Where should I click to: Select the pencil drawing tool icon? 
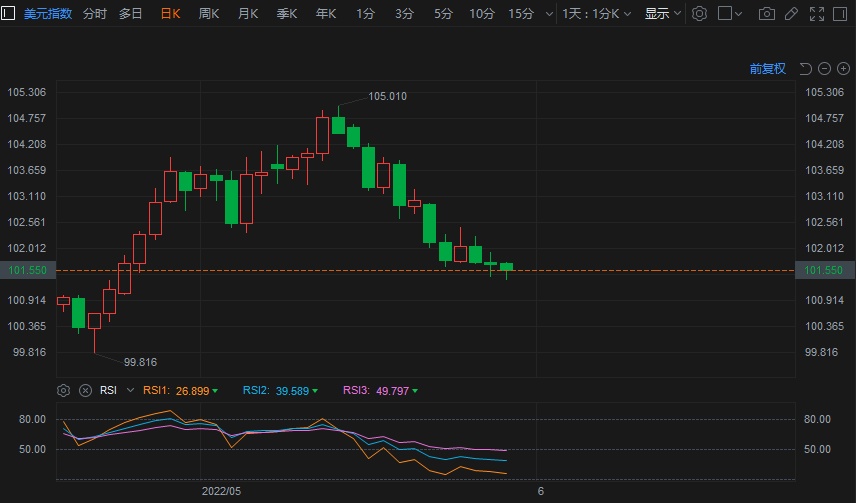tap(792, 14)
